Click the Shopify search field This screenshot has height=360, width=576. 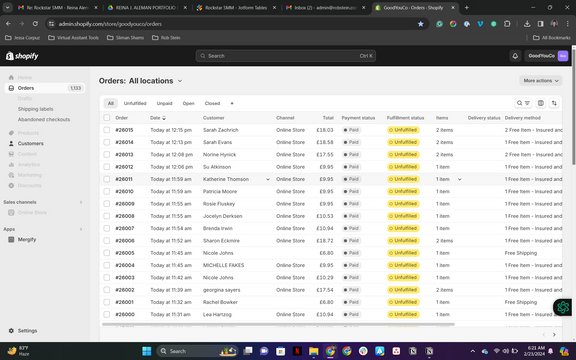286,56
